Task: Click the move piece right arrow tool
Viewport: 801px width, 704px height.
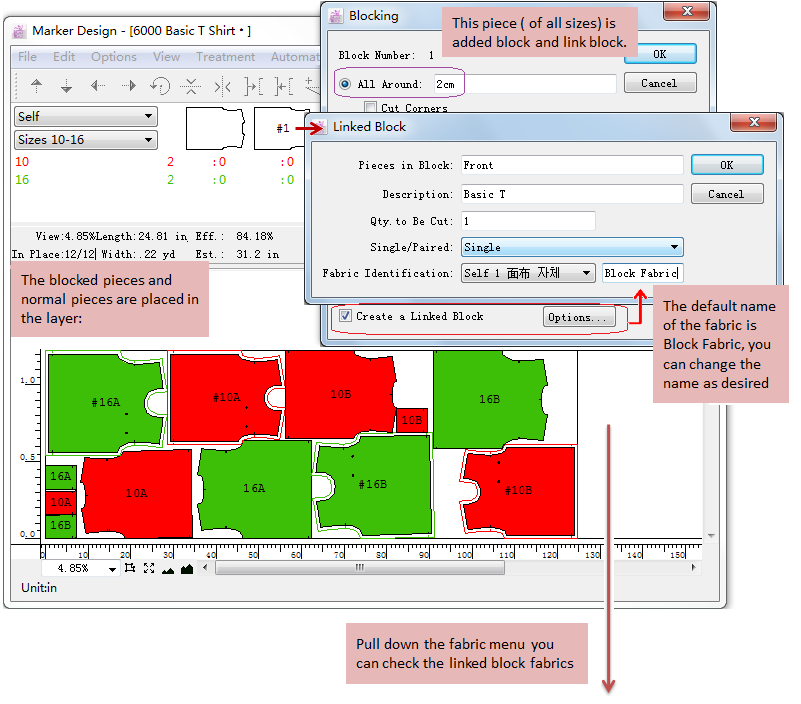Action: 129,86
